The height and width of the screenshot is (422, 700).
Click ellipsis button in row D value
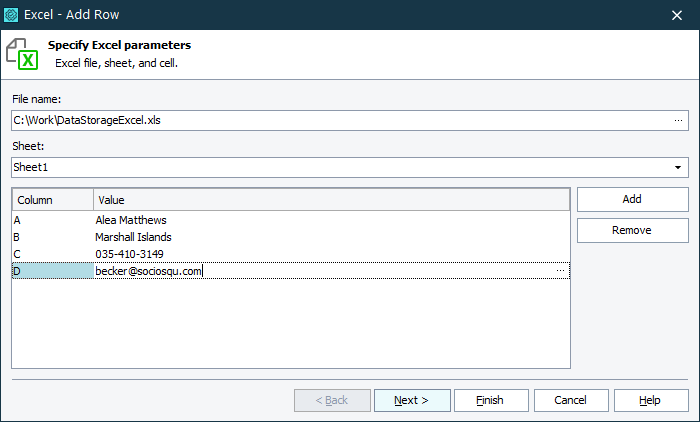(x=560, y=271)
